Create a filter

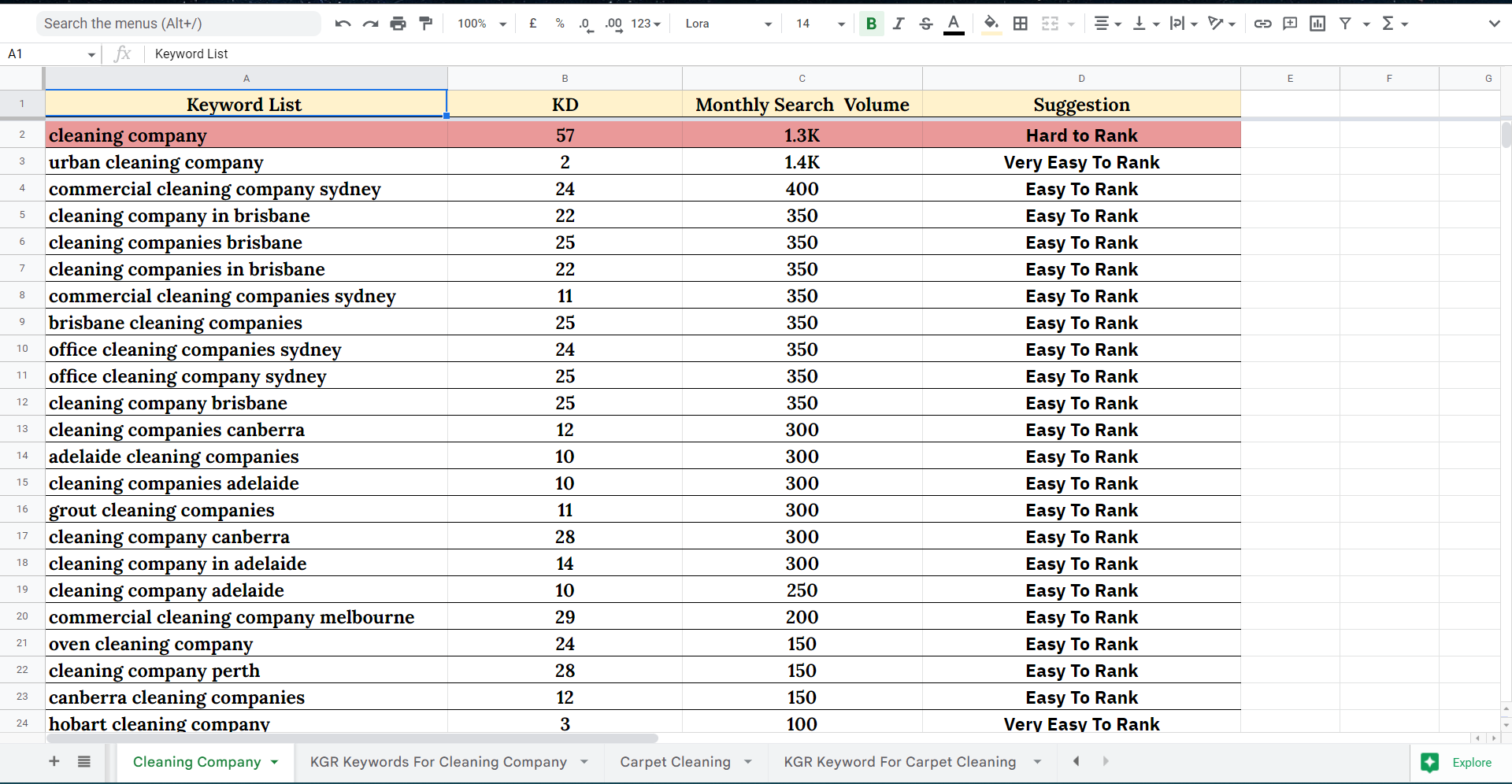click(x=1345, y=24)
